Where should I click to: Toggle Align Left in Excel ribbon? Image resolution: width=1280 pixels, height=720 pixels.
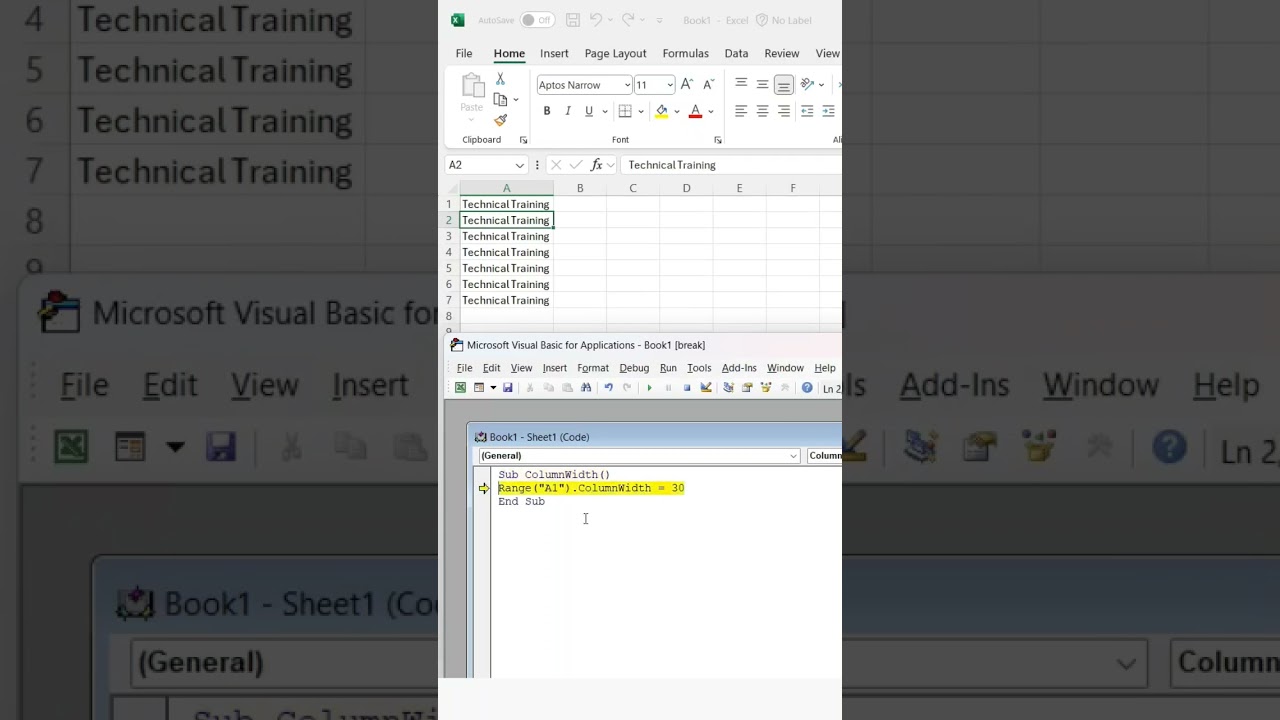741,111
